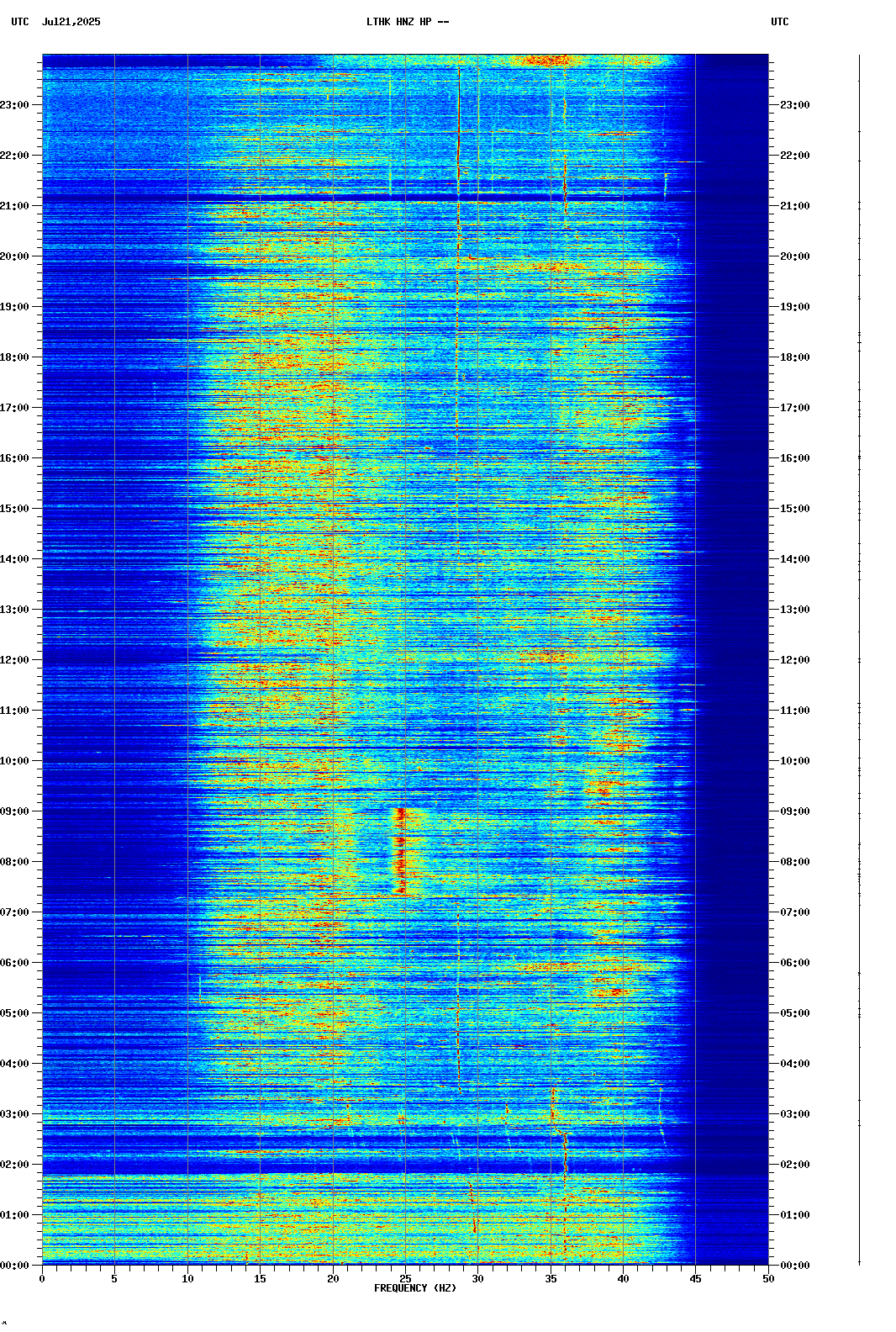
Task: Click '06:00' on the left time axis
Action: tap(14, 963)
